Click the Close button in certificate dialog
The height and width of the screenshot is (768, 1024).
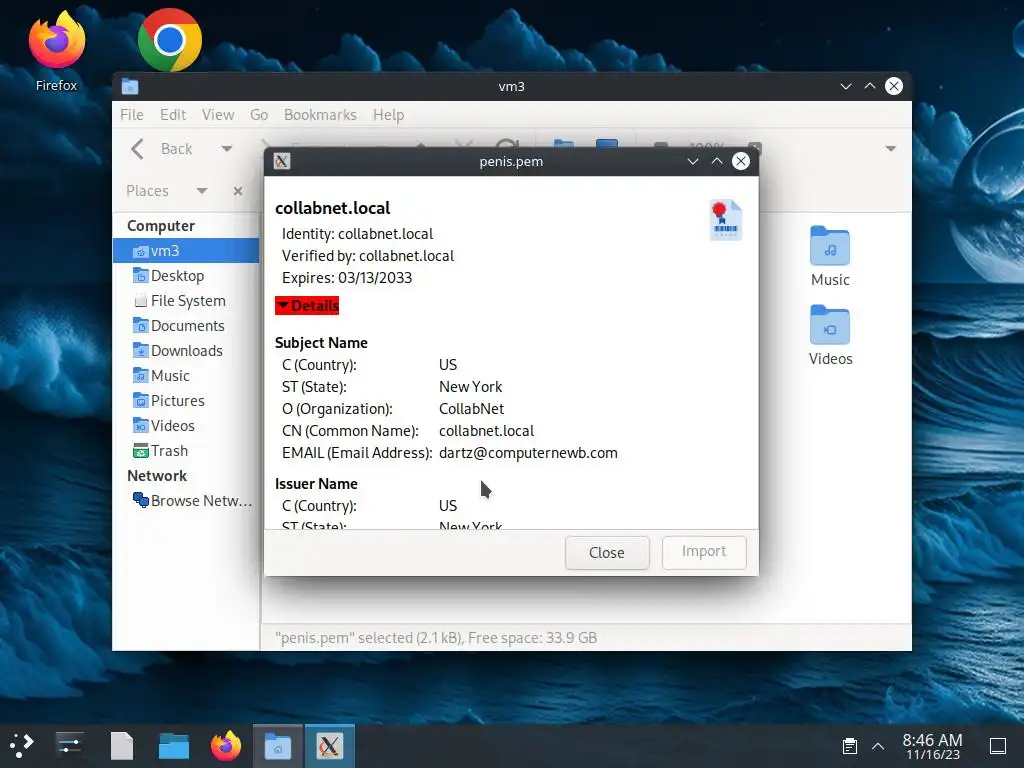click(x=607, y=552)
